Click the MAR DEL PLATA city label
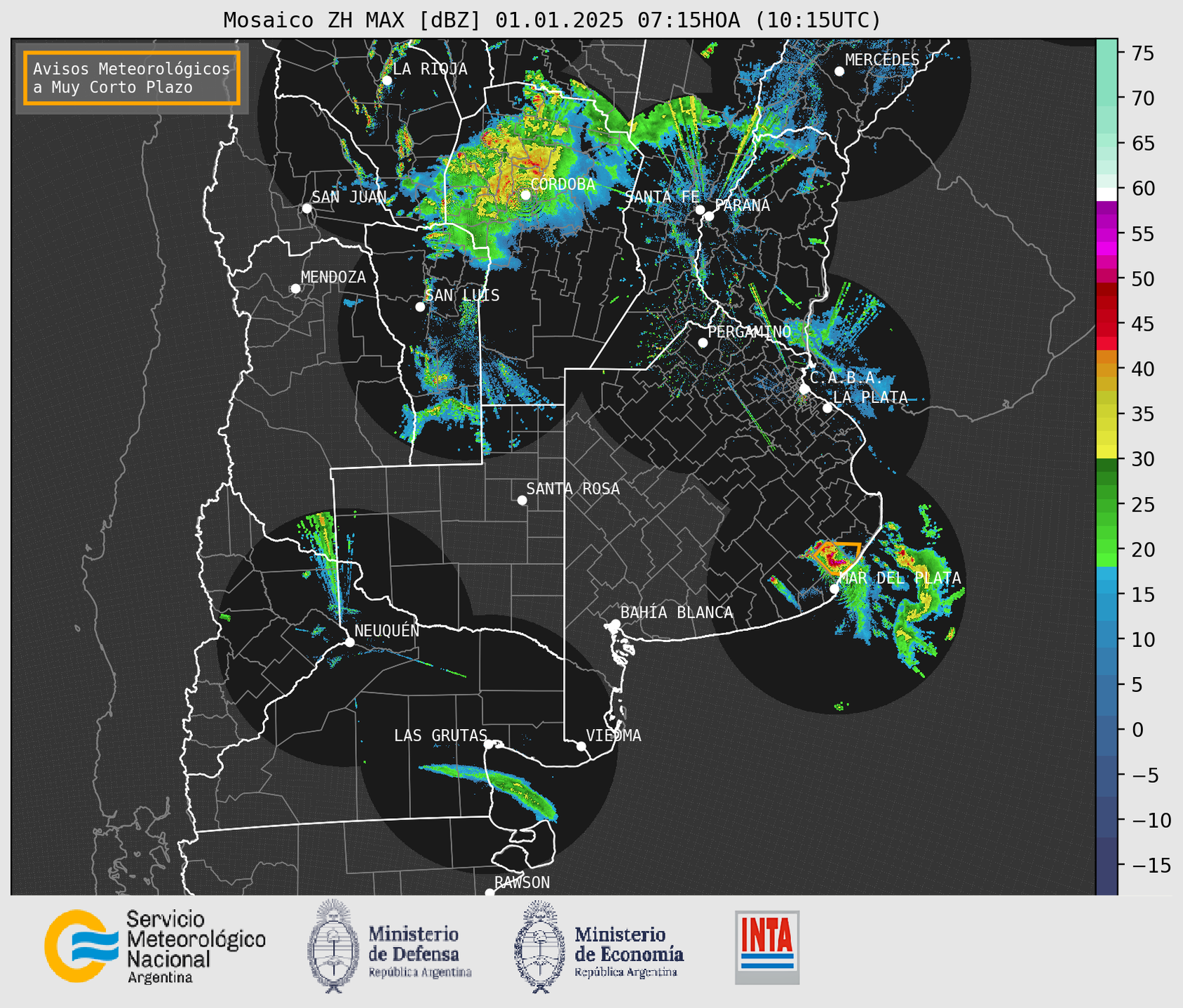Image resolution: width=1183 pixels, height=1008 pixels. pyautogui.click(x=900, y=578)
